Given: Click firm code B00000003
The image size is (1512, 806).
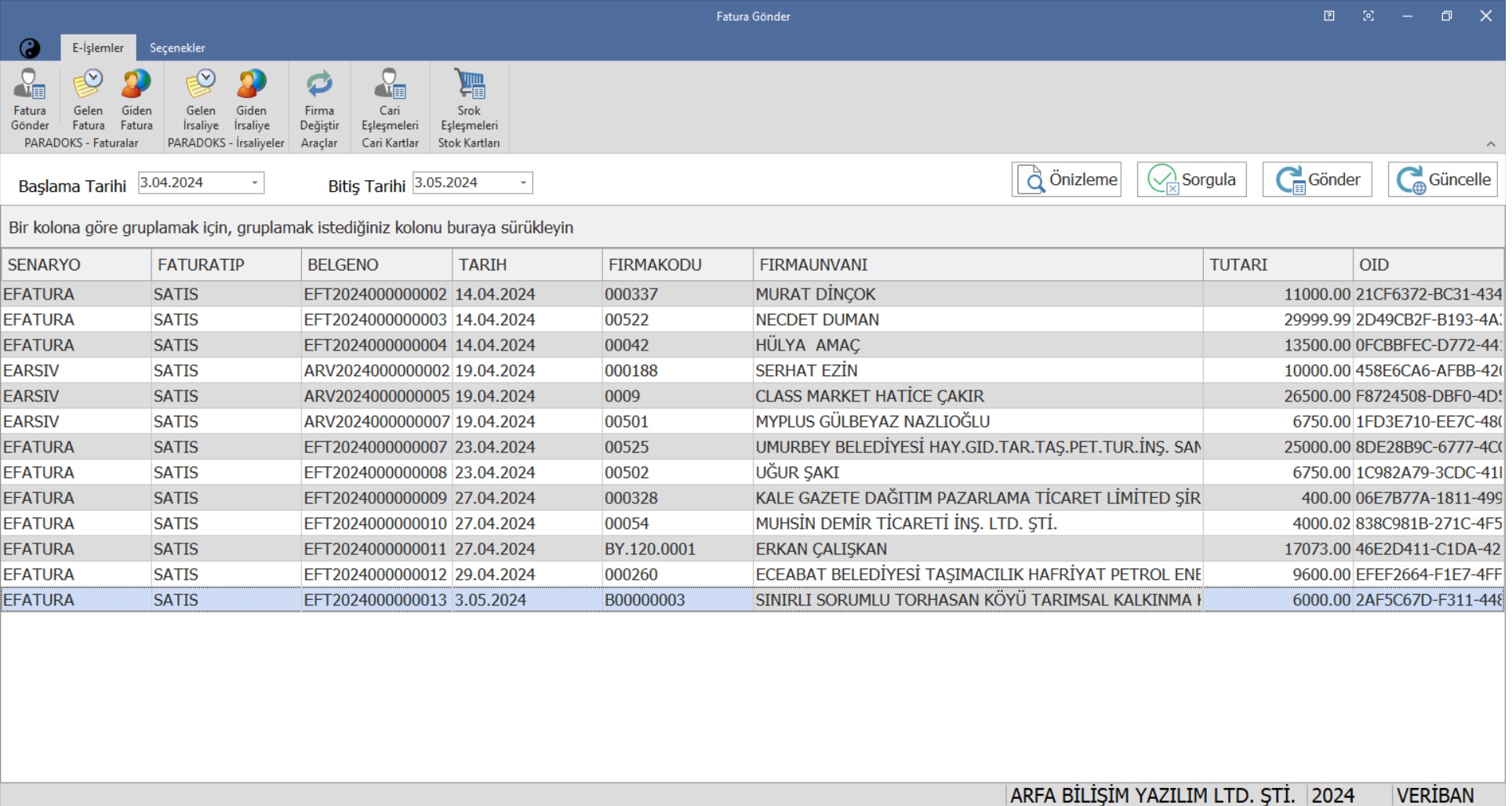Looking at the screenshot, I should tap(678, 601).
